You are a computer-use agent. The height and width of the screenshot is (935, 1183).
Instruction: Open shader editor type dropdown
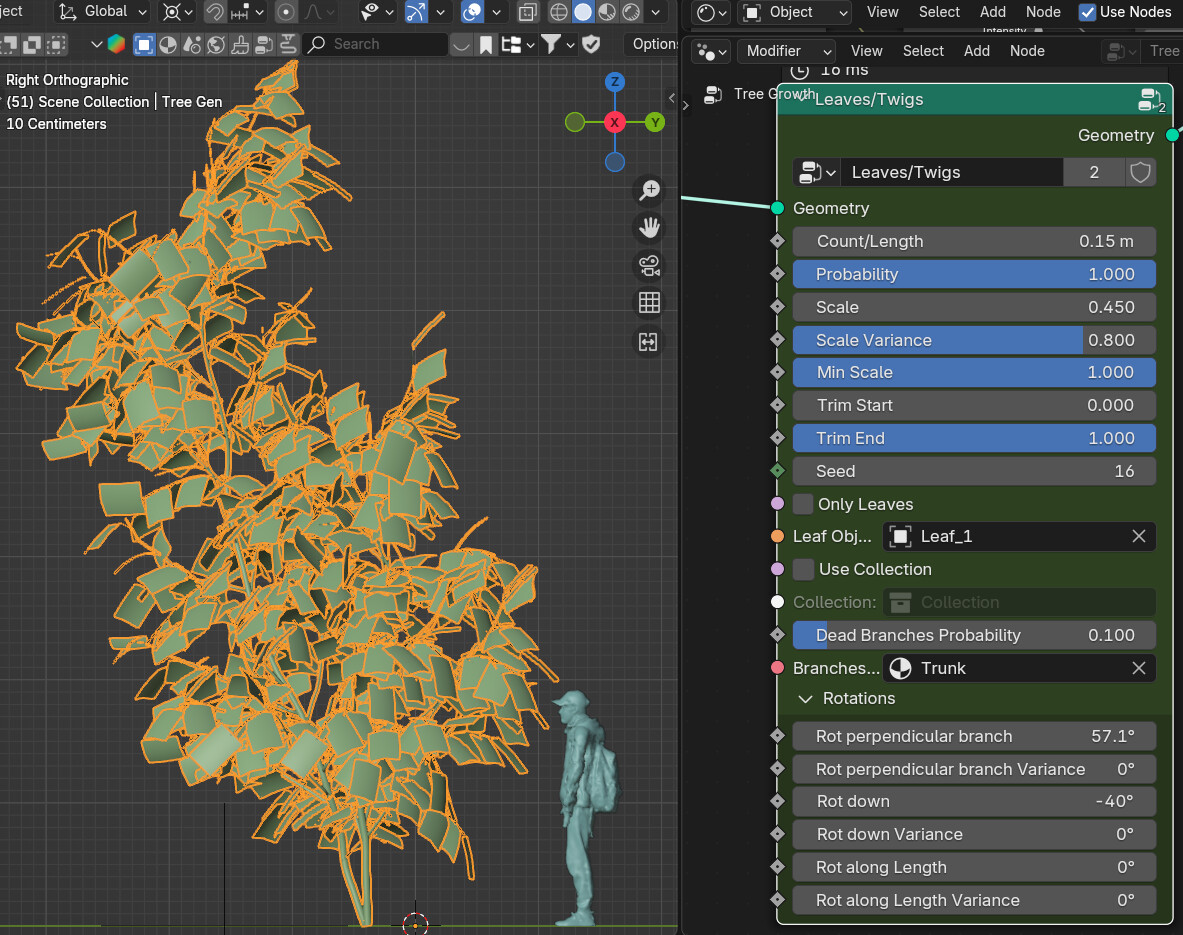tap(711, 12)
